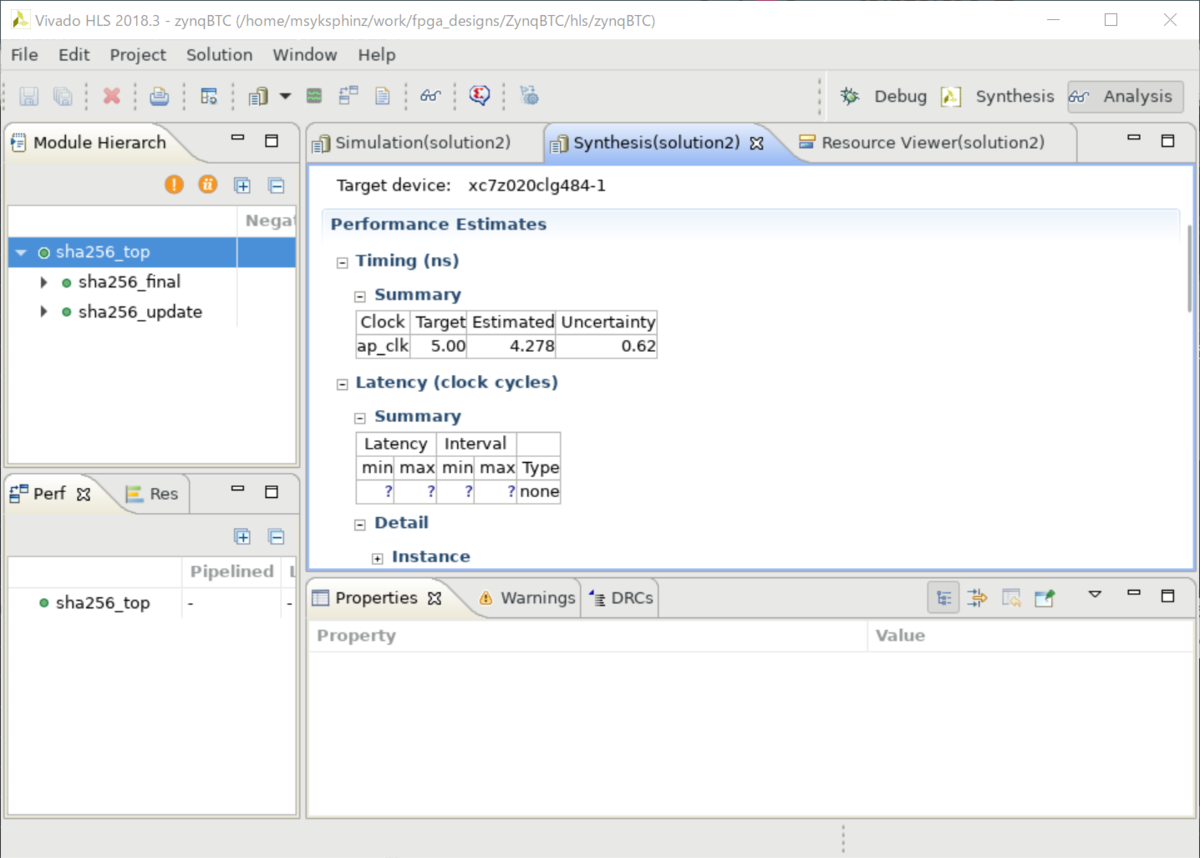Screen dimensions: 1200x858
Task: Click the Export RTL toolbar icon
Action: 348,96
